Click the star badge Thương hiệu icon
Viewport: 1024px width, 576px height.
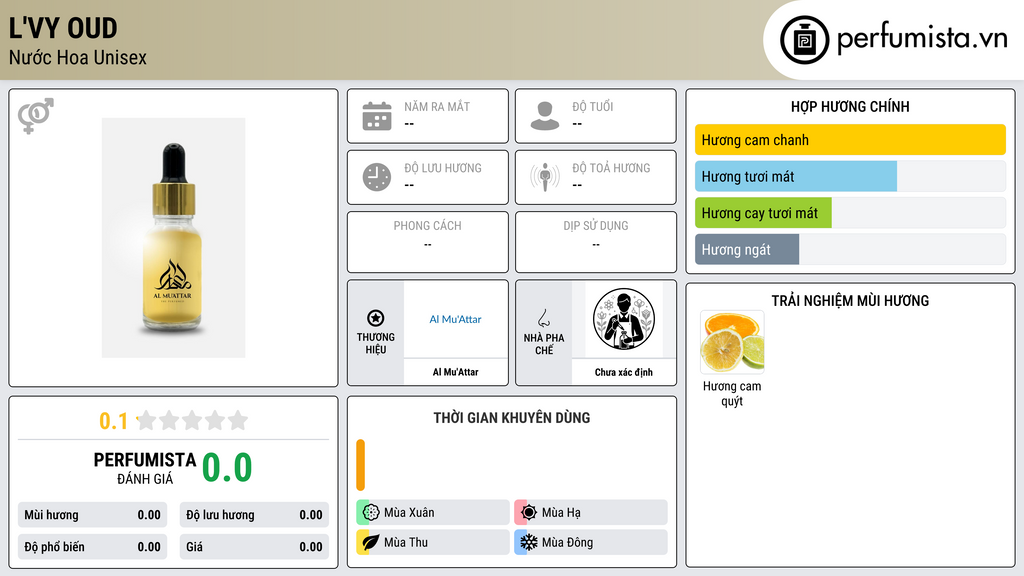pyautogui.click(x=376, y=318)
